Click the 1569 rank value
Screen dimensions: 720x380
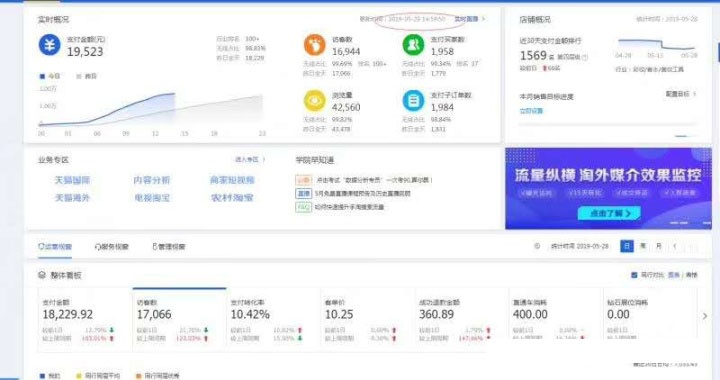coord(533,56)
